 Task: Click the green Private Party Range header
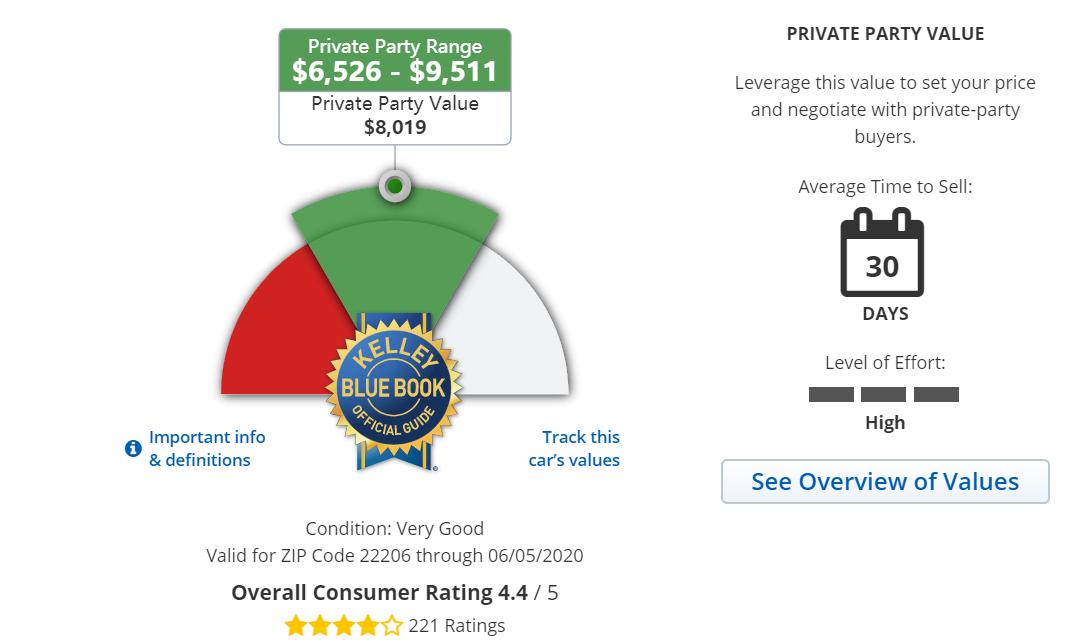395,60
